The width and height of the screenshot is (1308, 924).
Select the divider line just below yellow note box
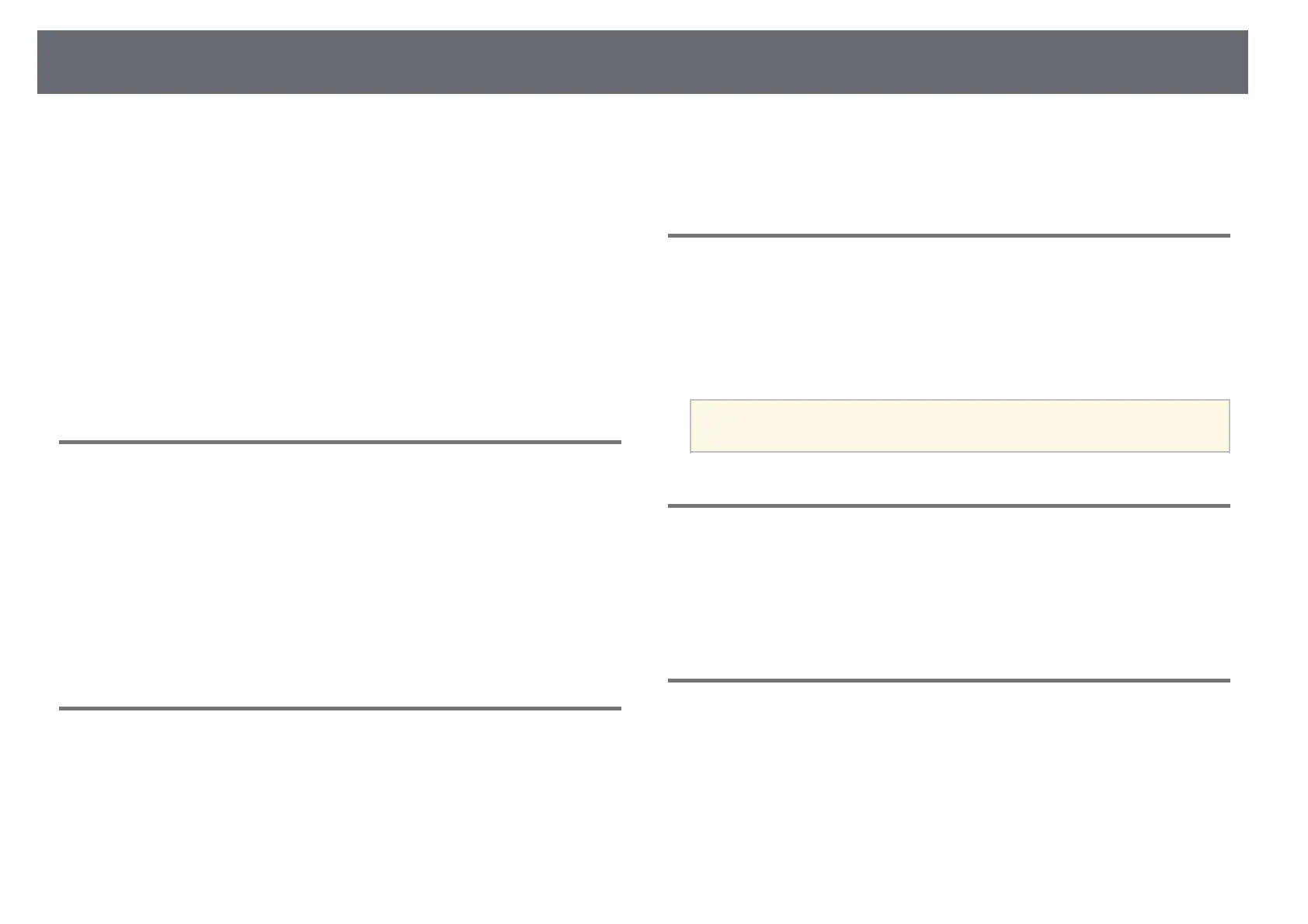[x=949, y=505]
